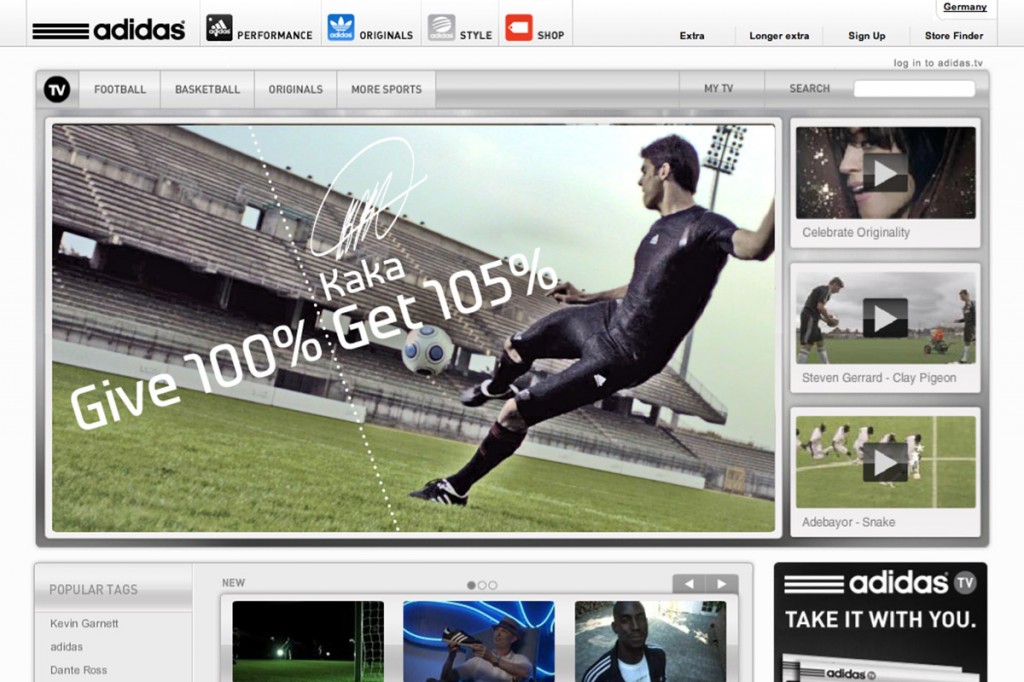
Task: Open the Germany country selector
Action: (964, 7)
